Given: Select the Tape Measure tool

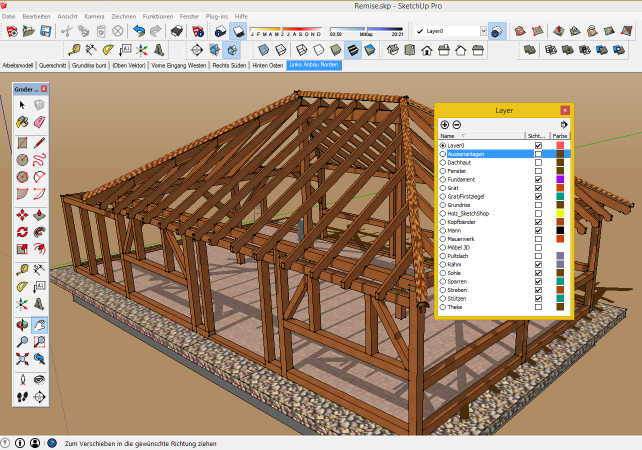Looking at the screenshot, I should pyautogui.click(x=22, y=269).
